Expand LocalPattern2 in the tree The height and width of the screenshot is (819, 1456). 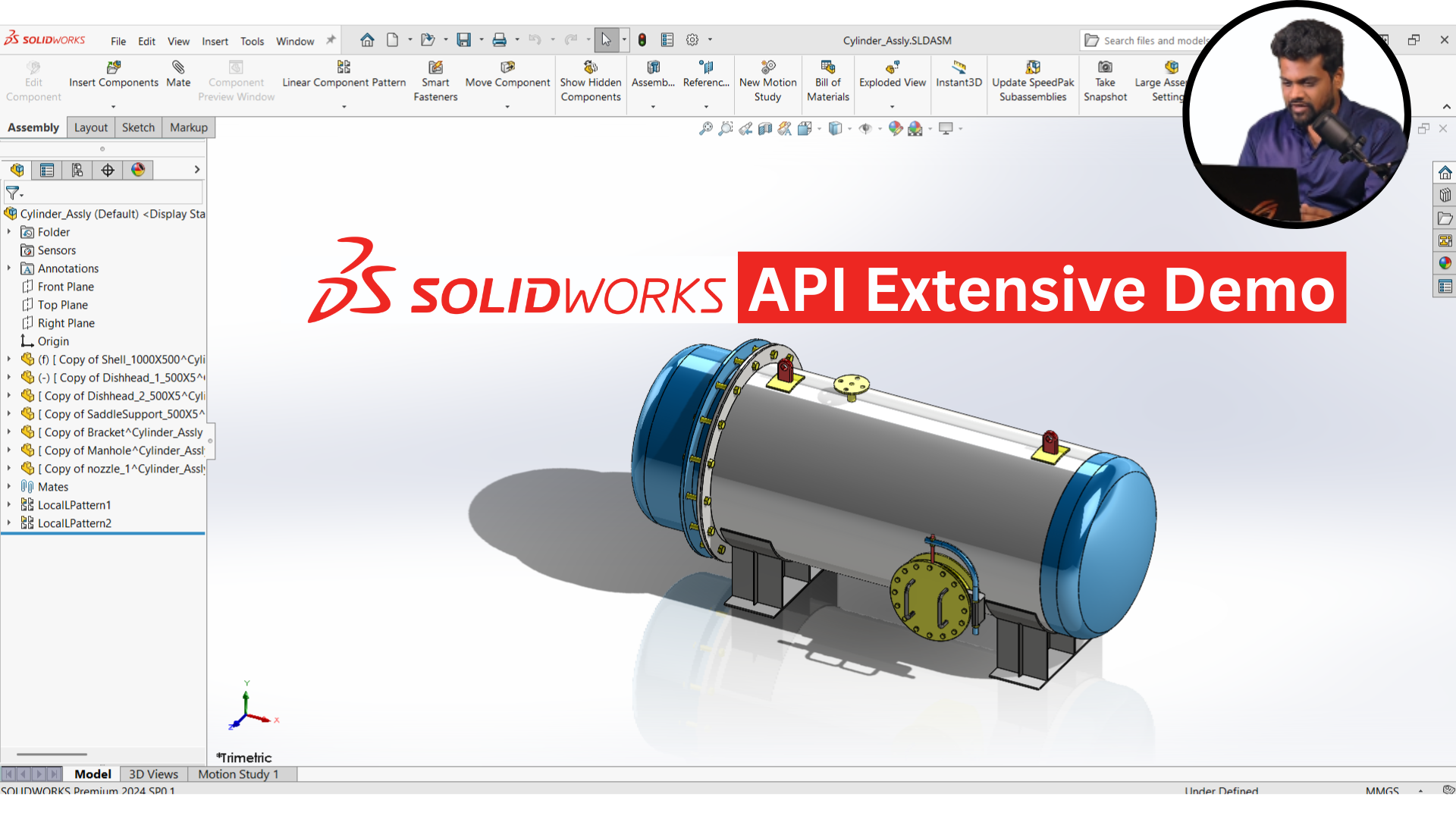pos(9,523)
